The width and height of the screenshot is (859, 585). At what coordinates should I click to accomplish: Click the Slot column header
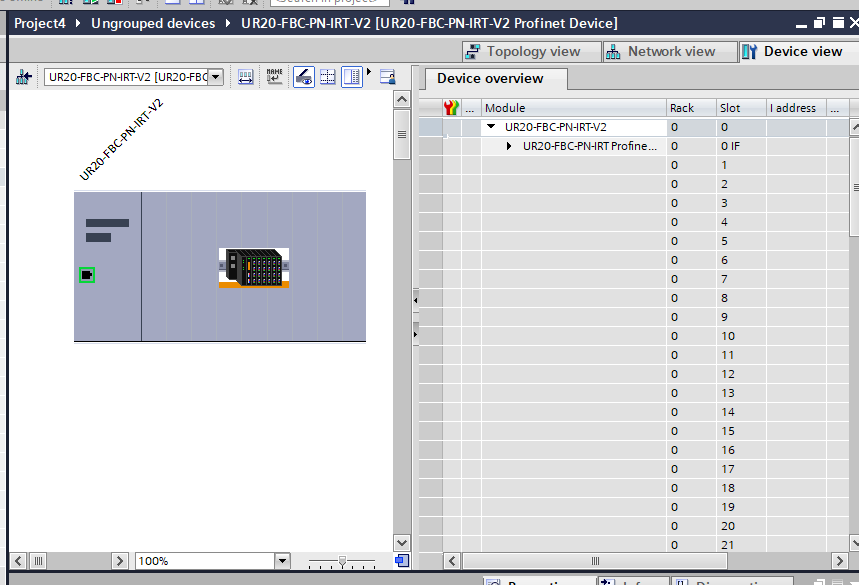[x=741, y=108]
